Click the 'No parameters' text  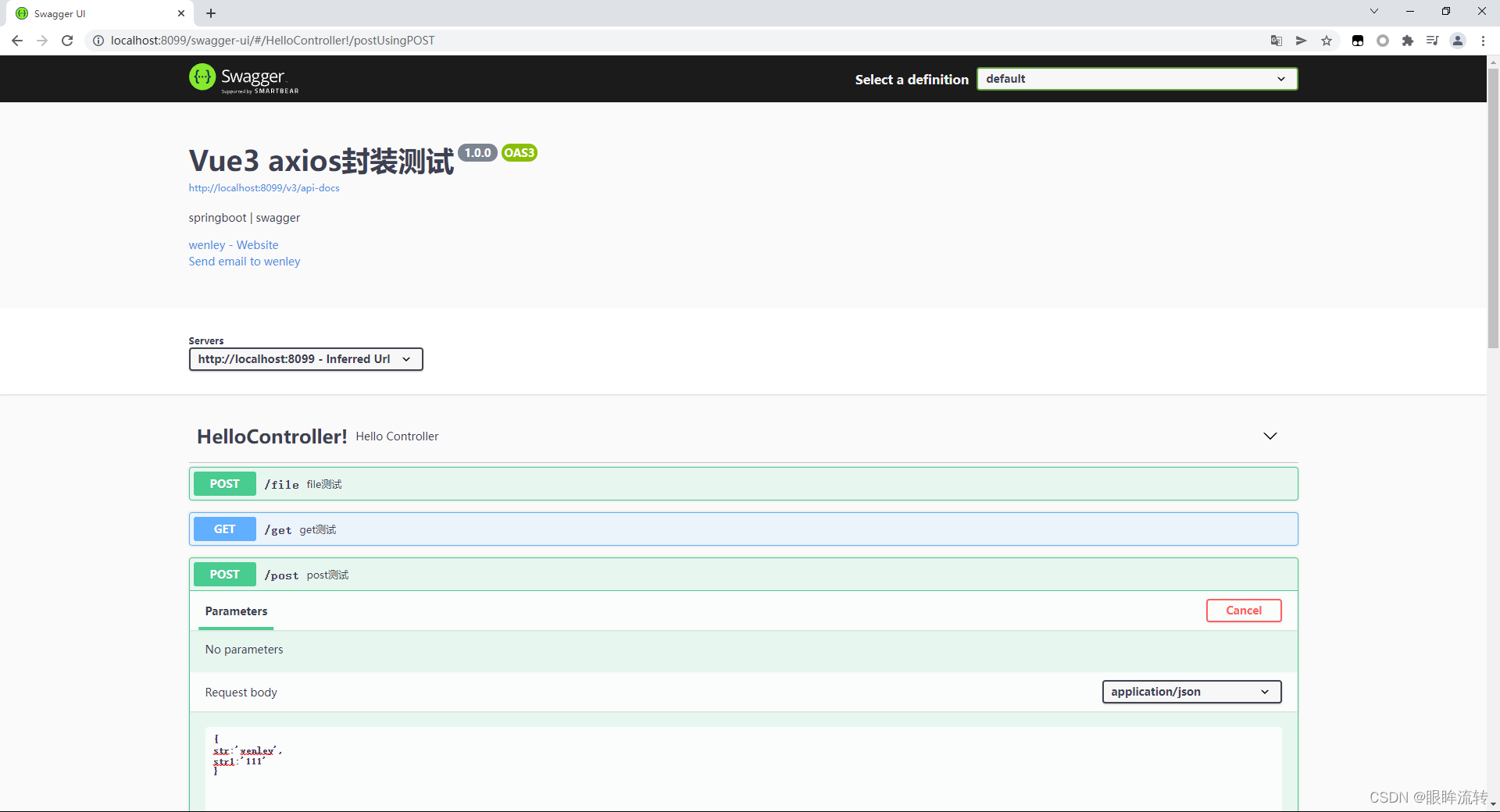click(x=244, y=650)
